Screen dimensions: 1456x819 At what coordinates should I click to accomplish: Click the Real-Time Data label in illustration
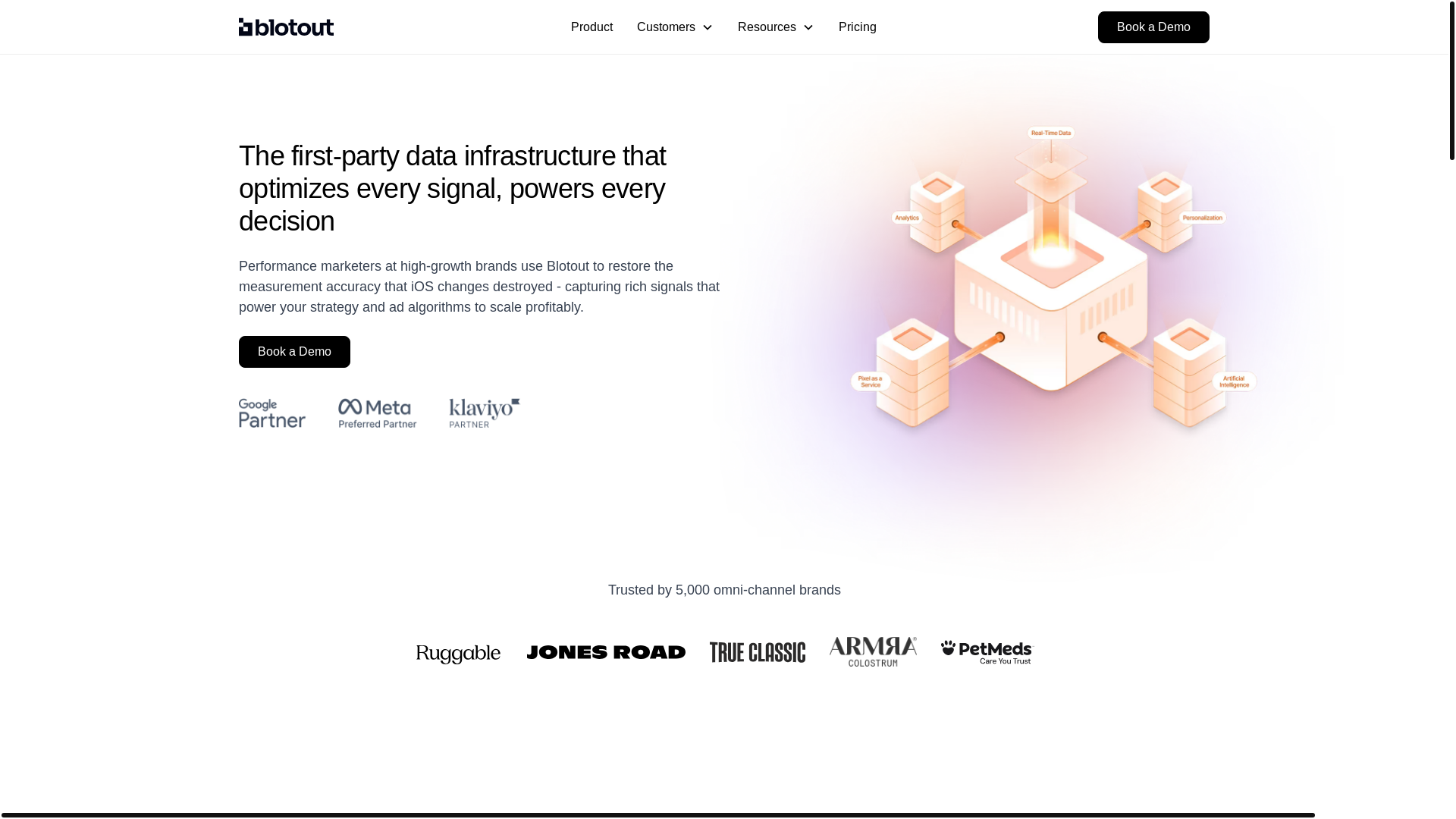[1051, 133]
